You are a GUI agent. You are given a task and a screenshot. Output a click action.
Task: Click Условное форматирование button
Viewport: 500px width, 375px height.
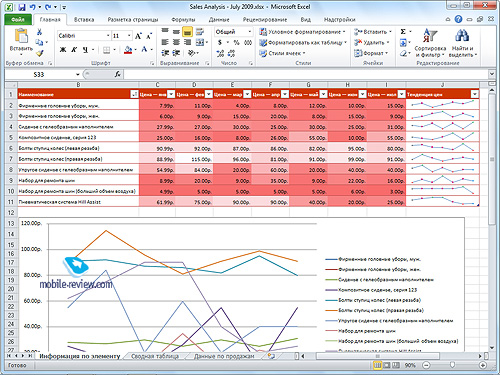303,32
